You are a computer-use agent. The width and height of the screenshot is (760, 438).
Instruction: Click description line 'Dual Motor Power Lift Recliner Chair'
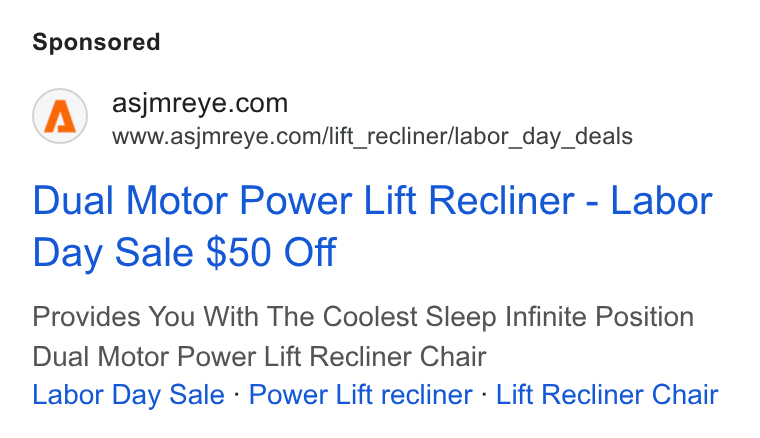(x=259, y=357)
